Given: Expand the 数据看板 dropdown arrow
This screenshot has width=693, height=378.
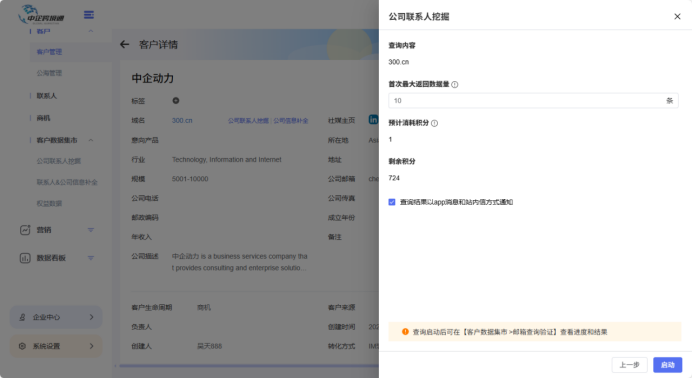Looking at the screenshot, I should point(91,258).
